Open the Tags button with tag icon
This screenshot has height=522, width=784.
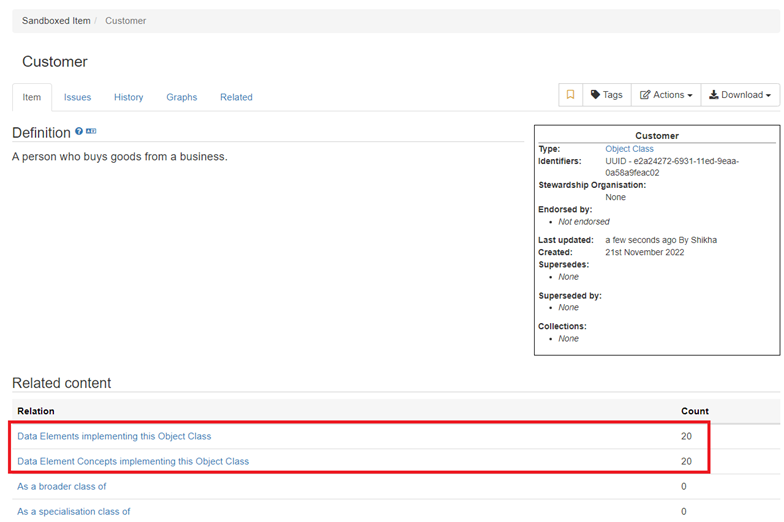click(606, 95)
